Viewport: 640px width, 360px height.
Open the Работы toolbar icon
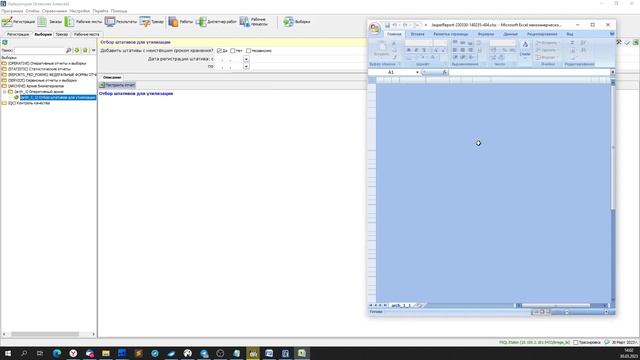click(x=173, y=22)
